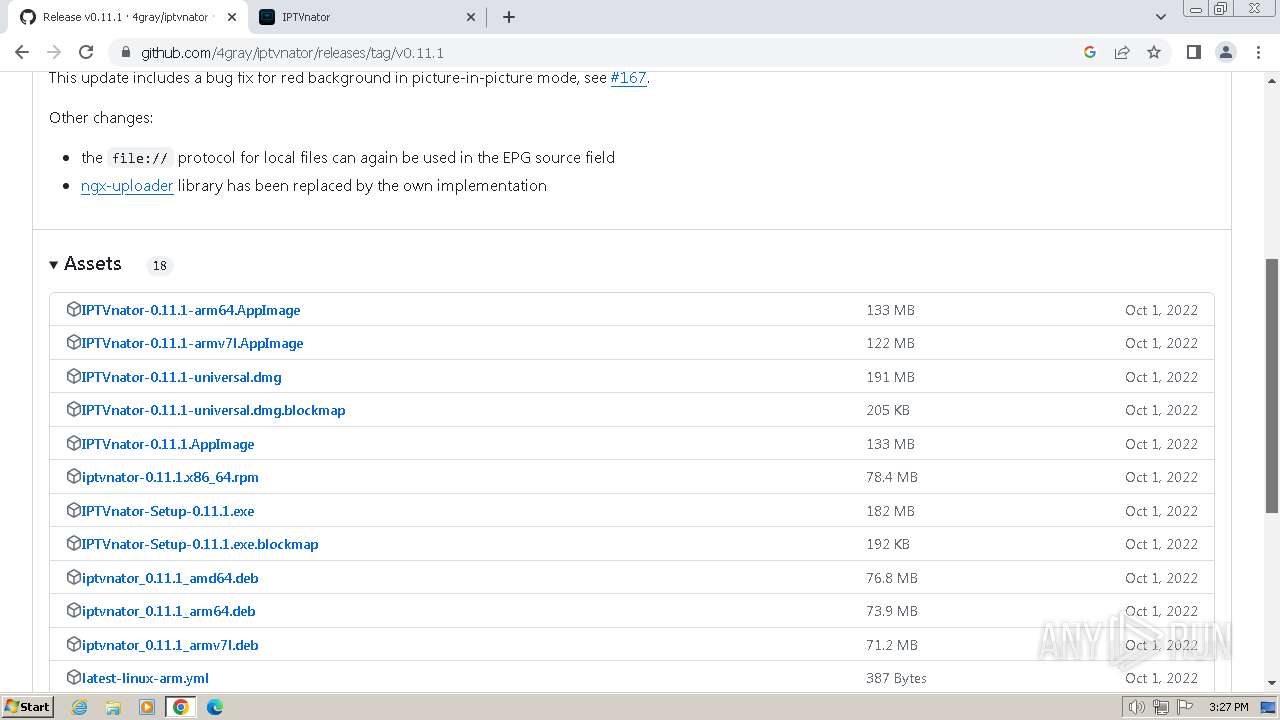This screenshot has height=720, width=1280.
Task: Download IPTVnator-Setup-0.11.1.exe
Action: click(168, 511)
